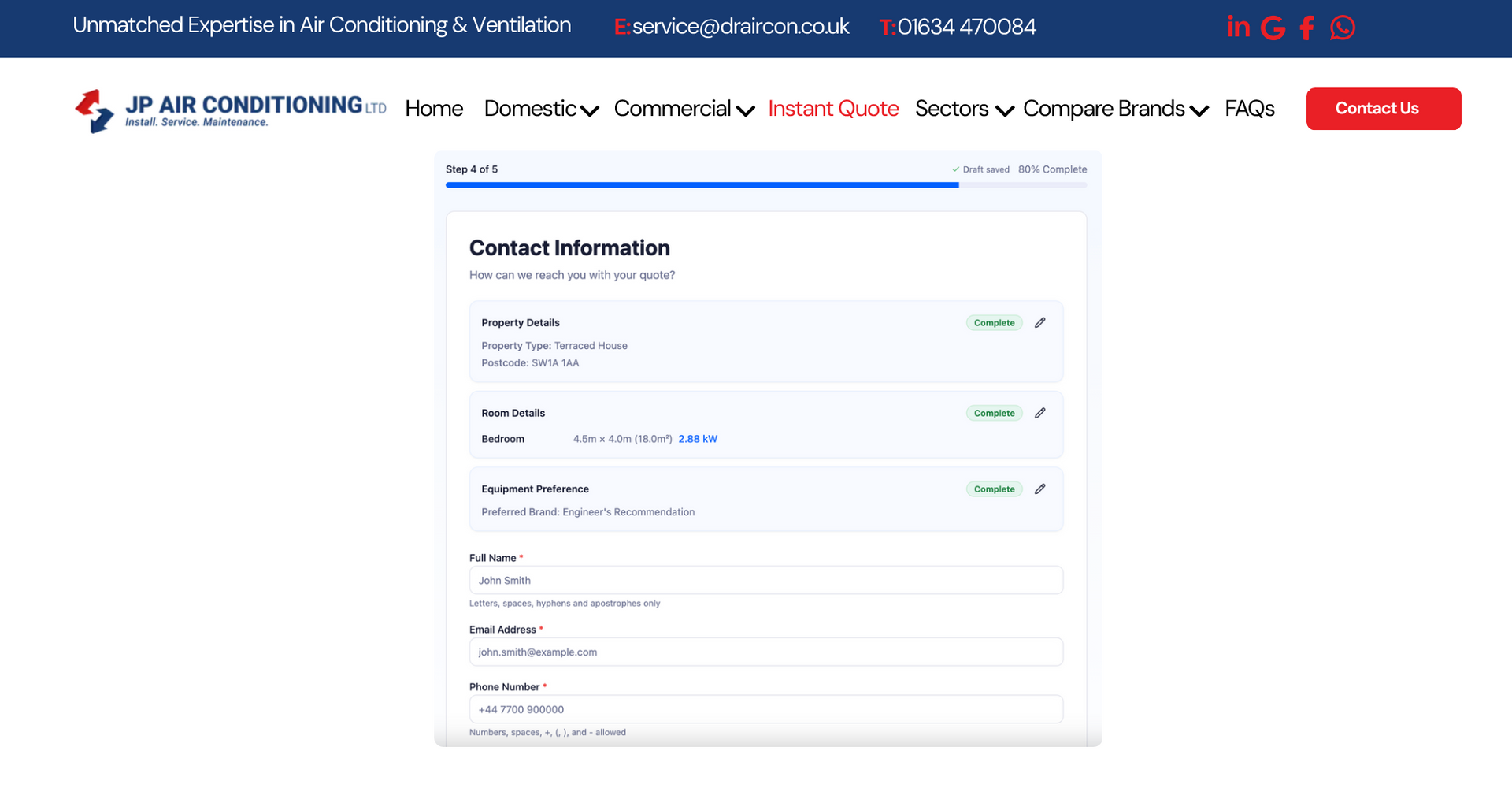Viewport: 1512px width, 799px height.
Task: Focus the Full Name input field
Action: [765, 581]
